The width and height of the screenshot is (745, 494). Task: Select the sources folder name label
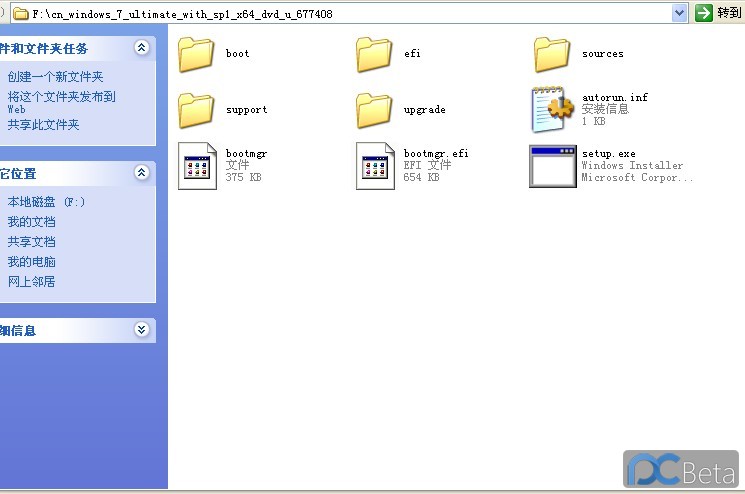click(603, 54)
